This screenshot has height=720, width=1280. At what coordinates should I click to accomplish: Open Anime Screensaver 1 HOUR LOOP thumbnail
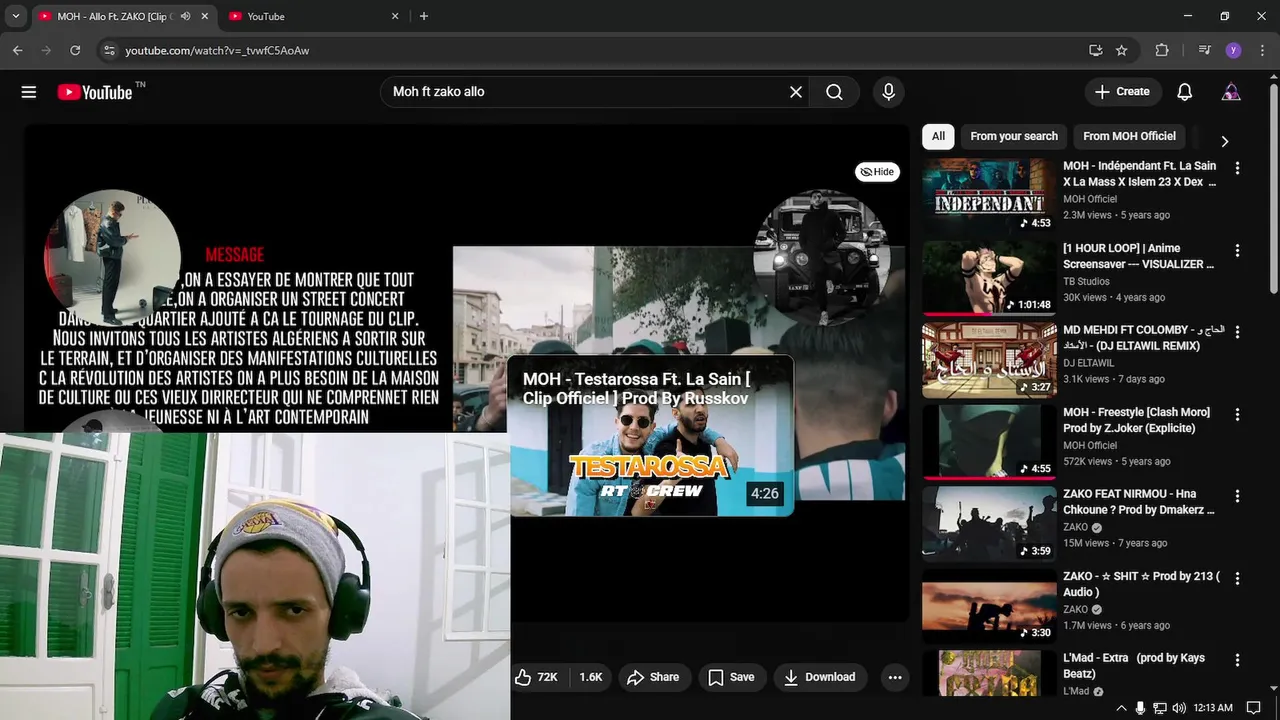989,278
